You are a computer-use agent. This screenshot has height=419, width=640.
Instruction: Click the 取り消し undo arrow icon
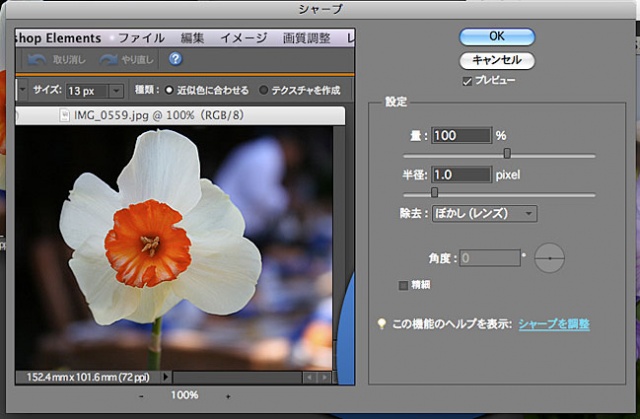coord(37,60)
